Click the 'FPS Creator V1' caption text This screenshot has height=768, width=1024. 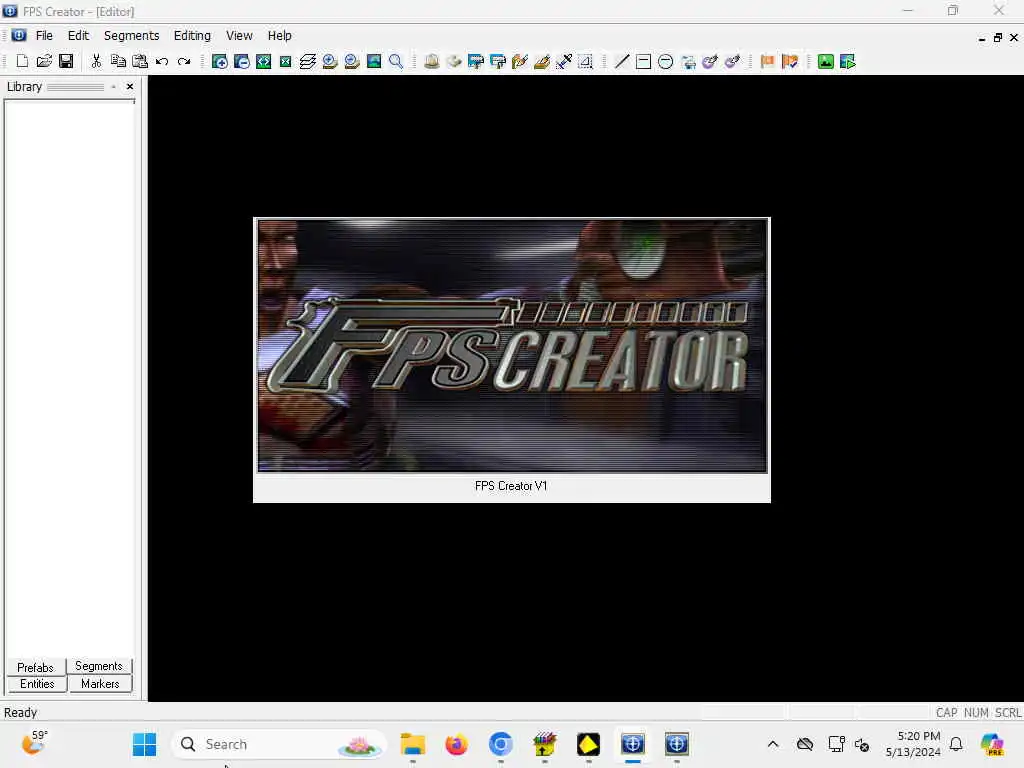tap(511, 486)
